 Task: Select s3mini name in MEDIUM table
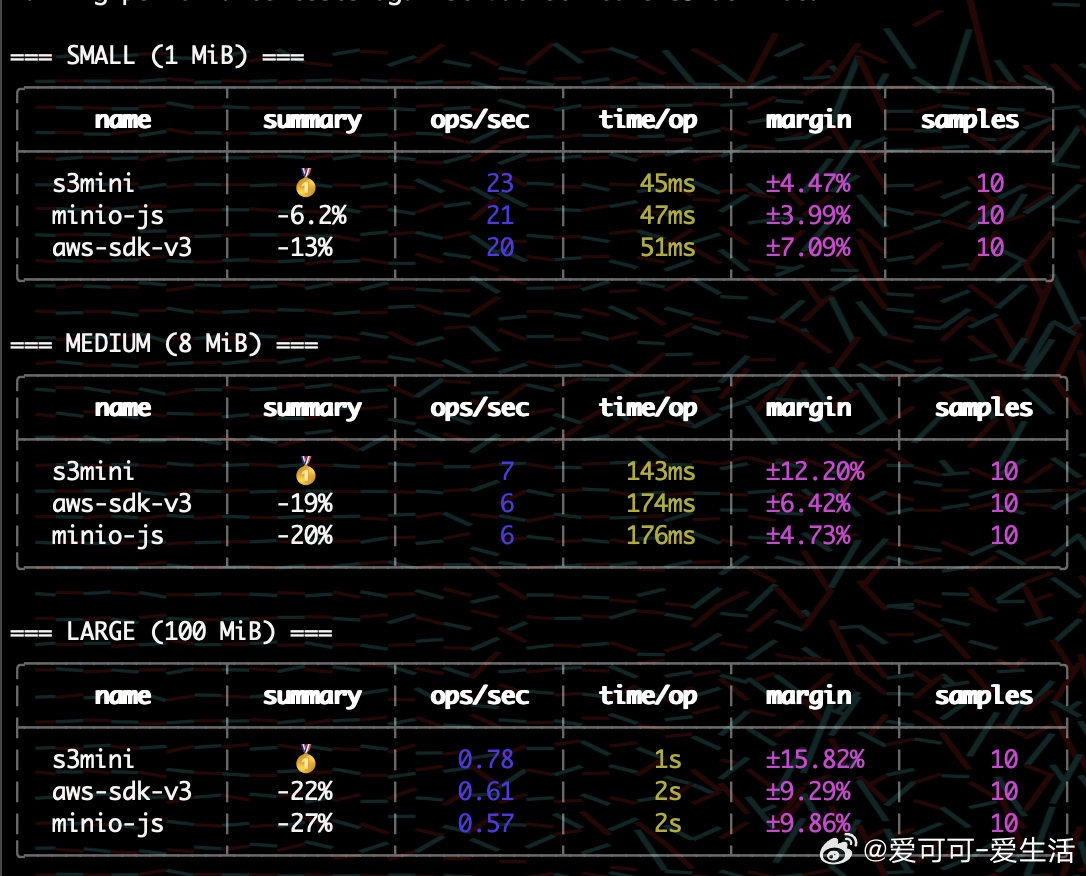94,472
